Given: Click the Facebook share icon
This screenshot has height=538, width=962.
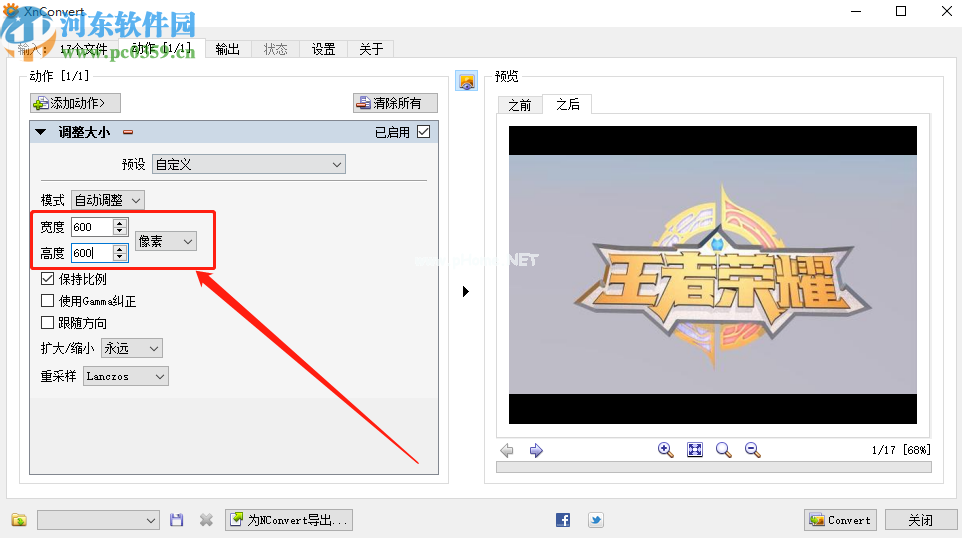Looking at the screenshot, I should [563, 520].
